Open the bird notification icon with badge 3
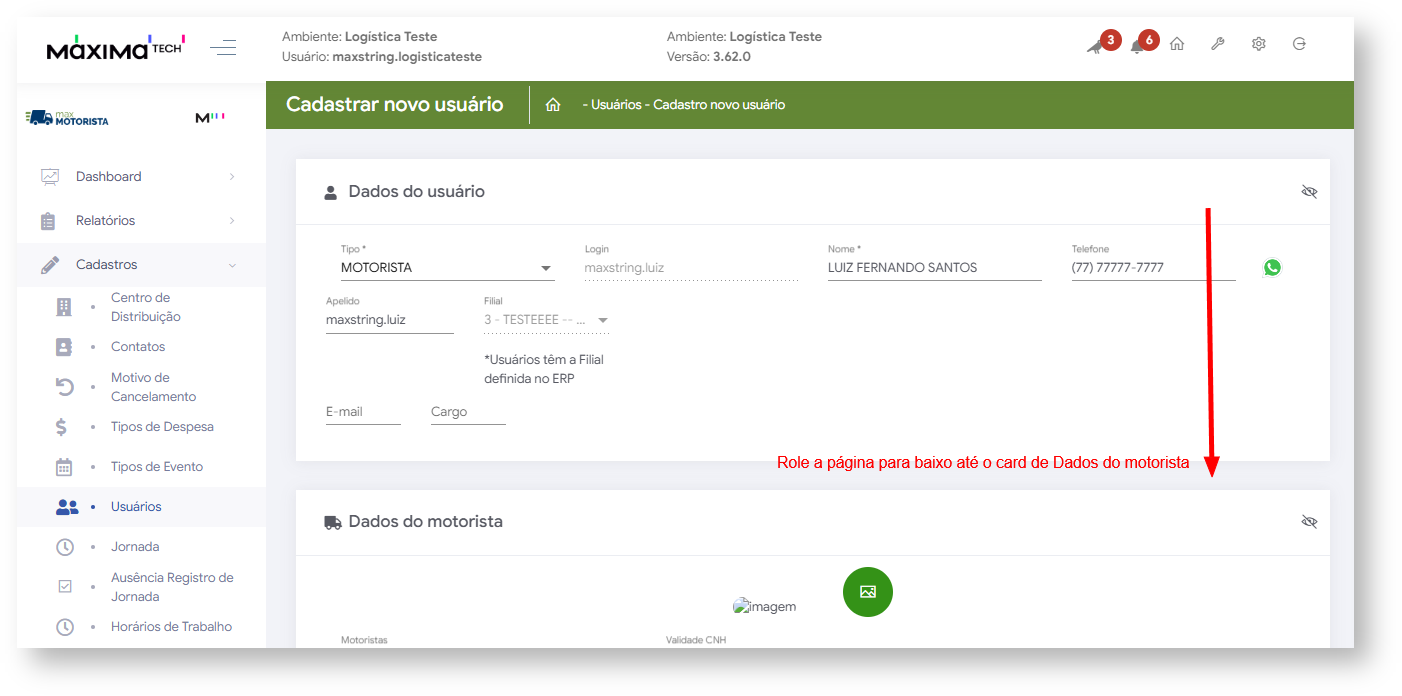Screen dimensions: 1402x696 click(x=1096, y=46)
